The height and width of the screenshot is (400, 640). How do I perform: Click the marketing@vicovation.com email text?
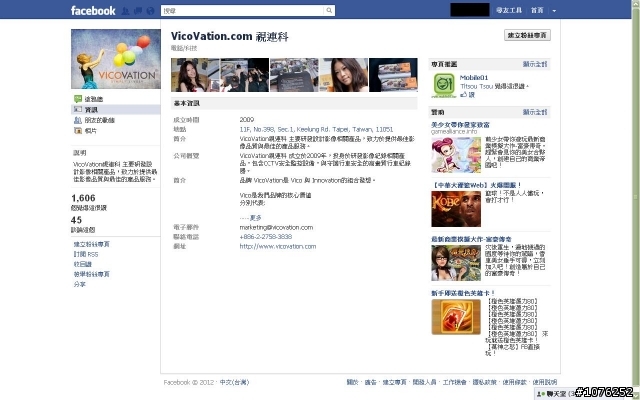(276, 227)
